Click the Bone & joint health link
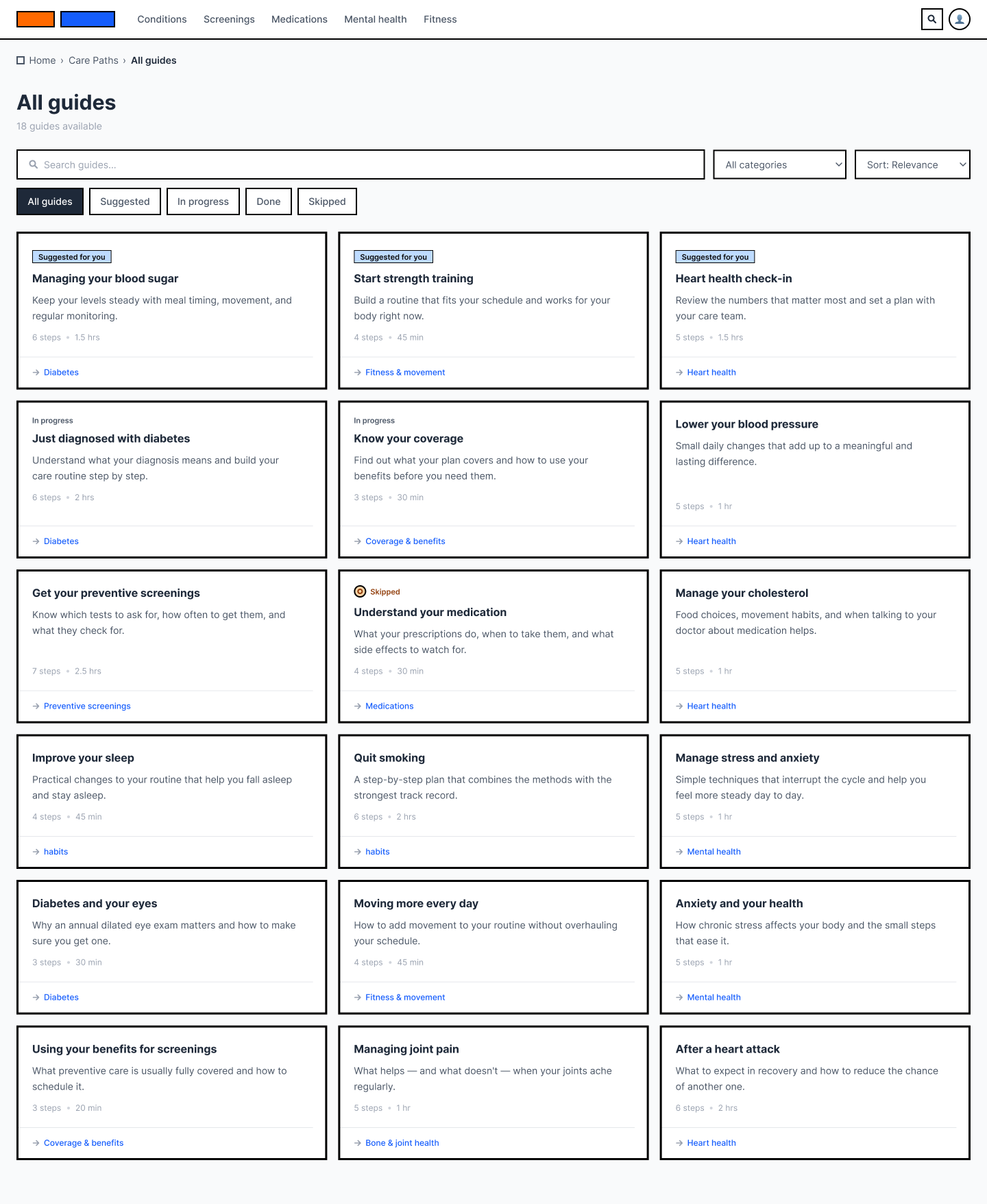Screen dimensions: 987x1204 tap(402, 1143)
